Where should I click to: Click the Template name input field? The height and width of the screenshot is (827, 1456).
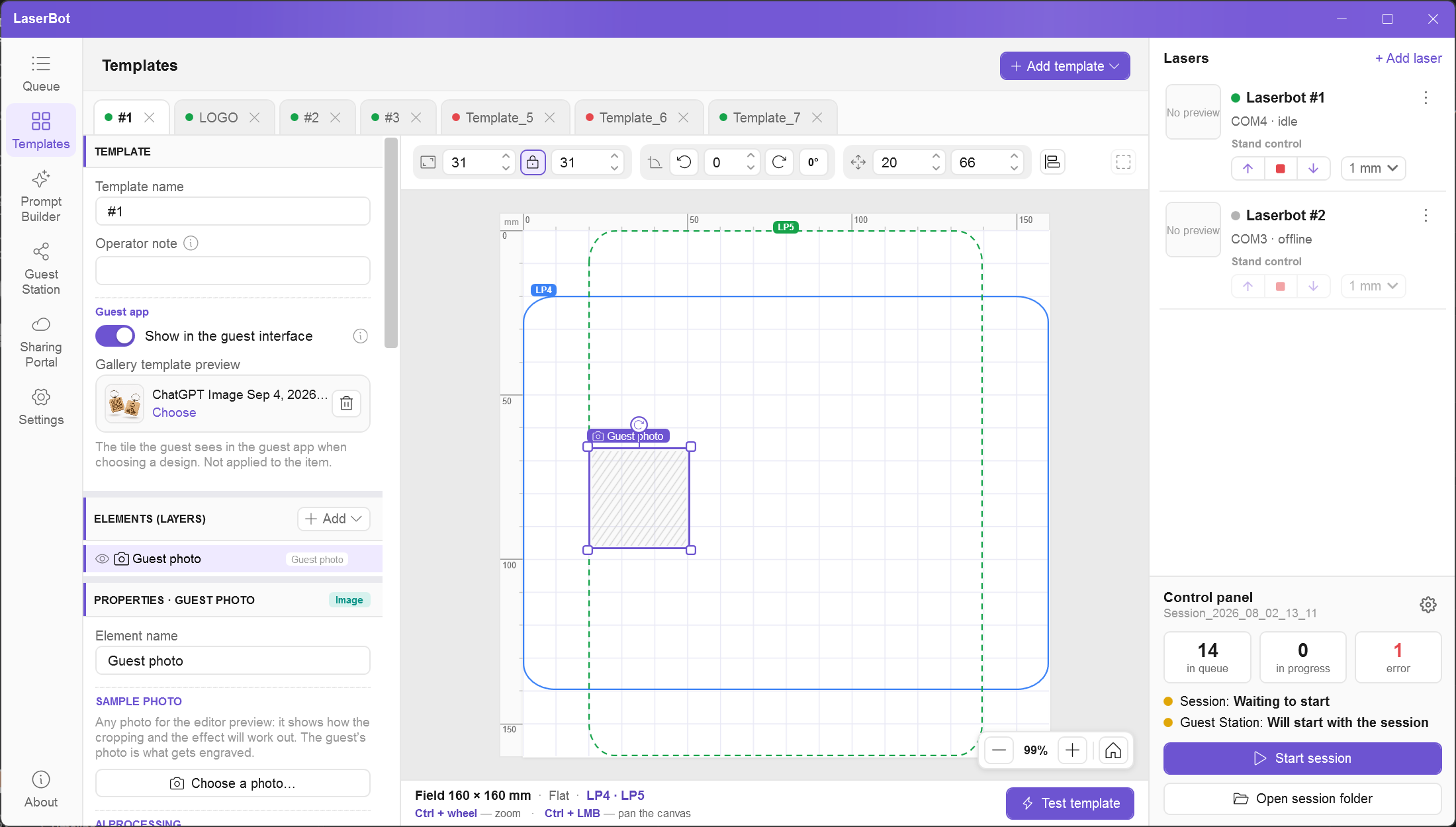coord(233,212)
